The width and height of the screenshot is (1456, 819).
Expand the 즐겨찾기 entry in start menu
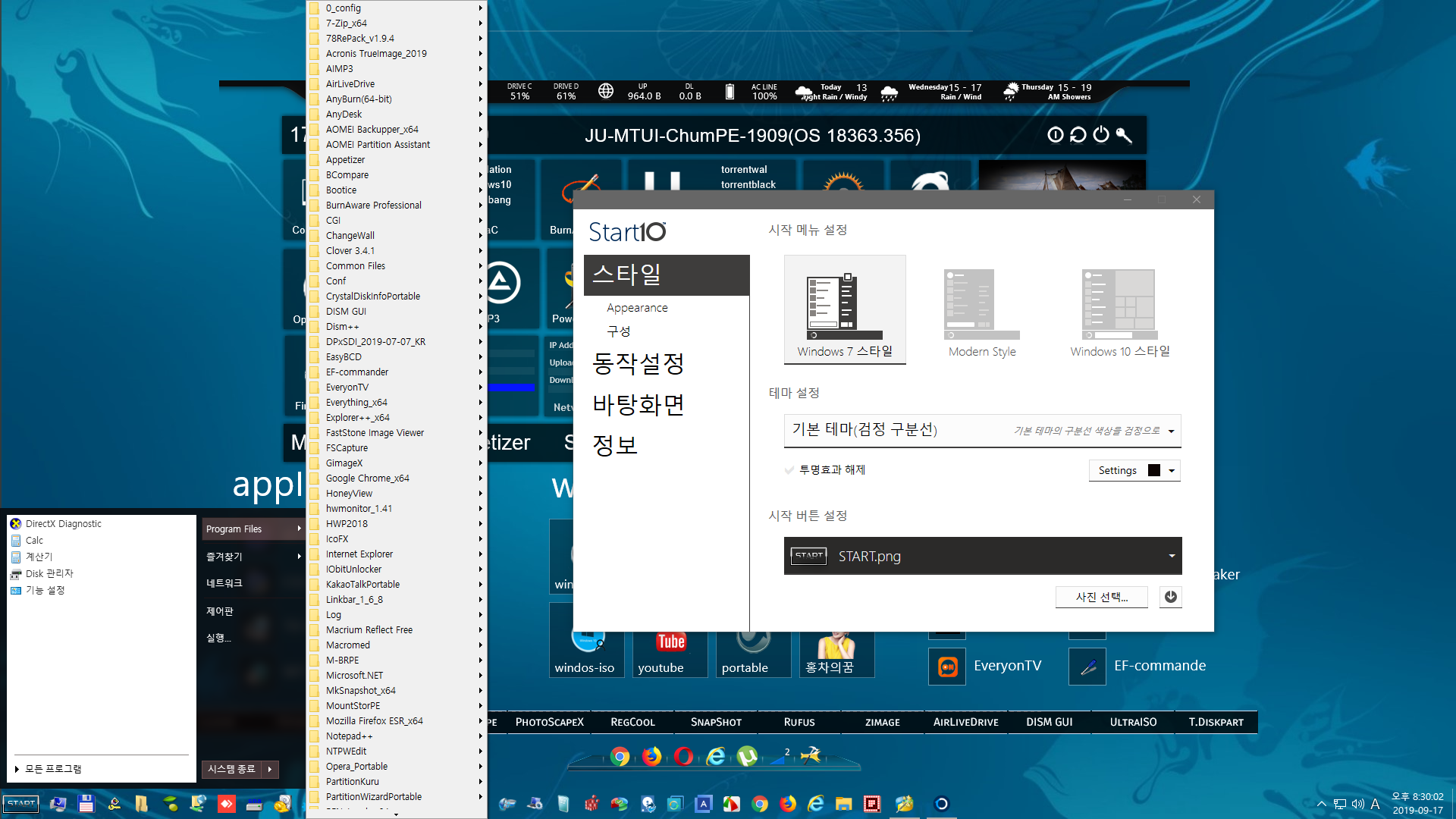pos(254,556)
